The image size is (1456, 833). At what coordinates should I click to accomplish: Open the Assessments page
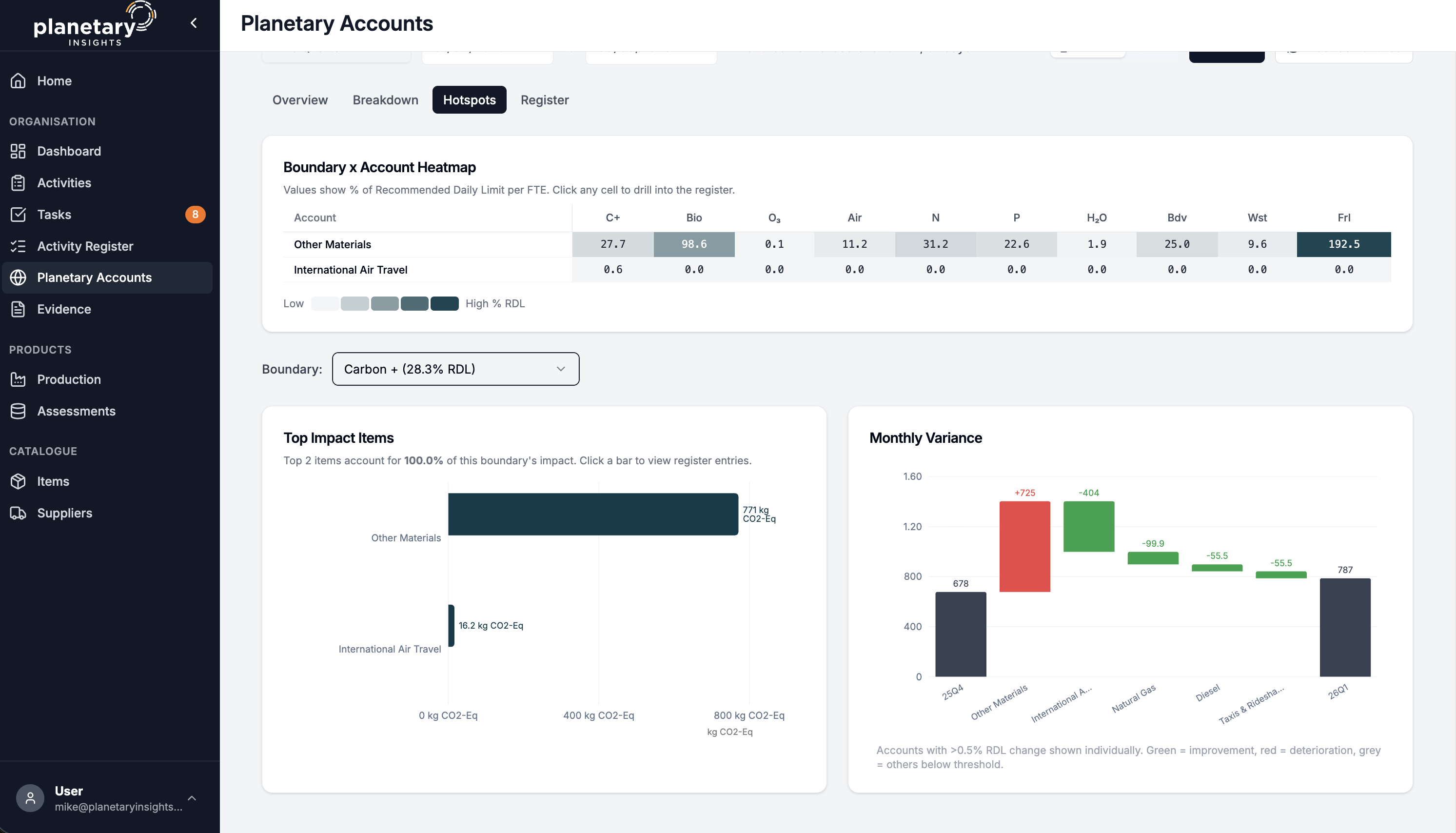pos(107,411)
